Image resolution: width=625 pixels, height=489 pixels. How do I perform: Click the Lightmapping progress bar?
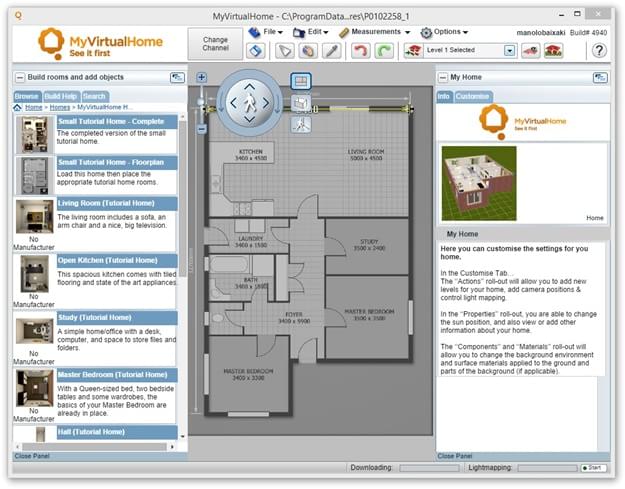[547, 468]
